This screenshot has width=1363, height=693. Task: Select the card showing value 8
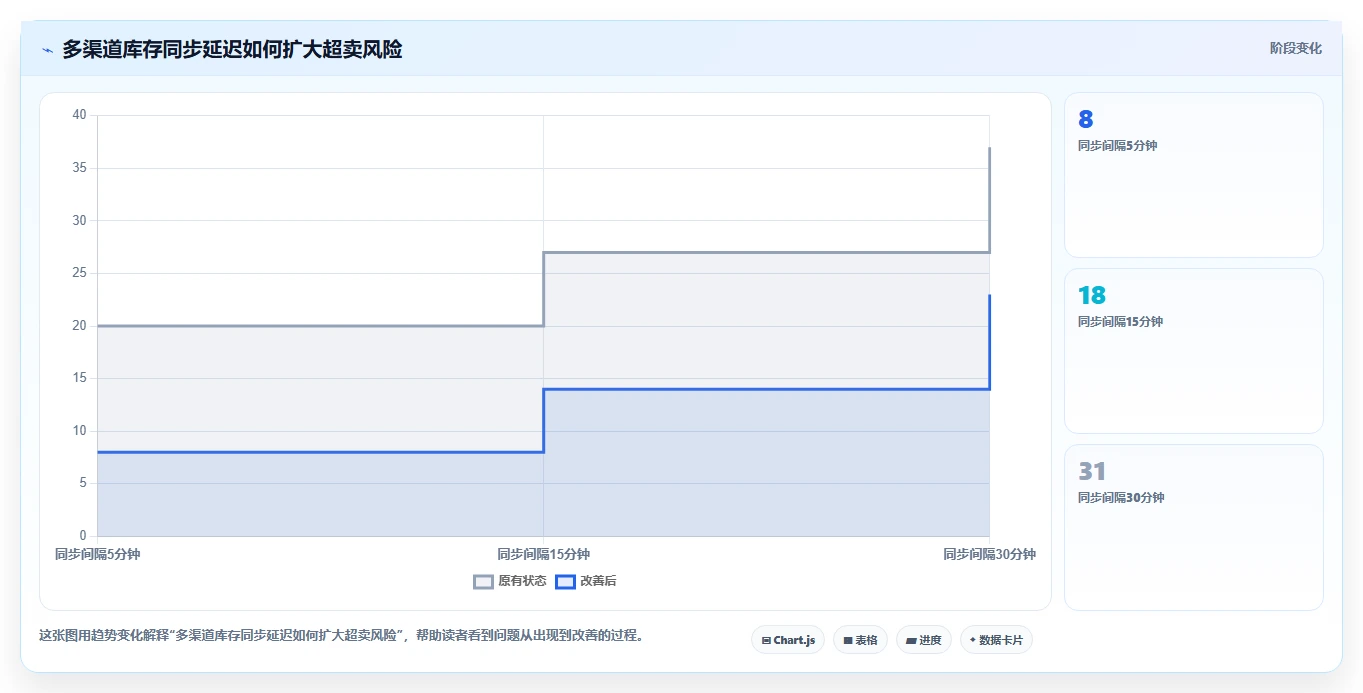[x=1194, y=175]
